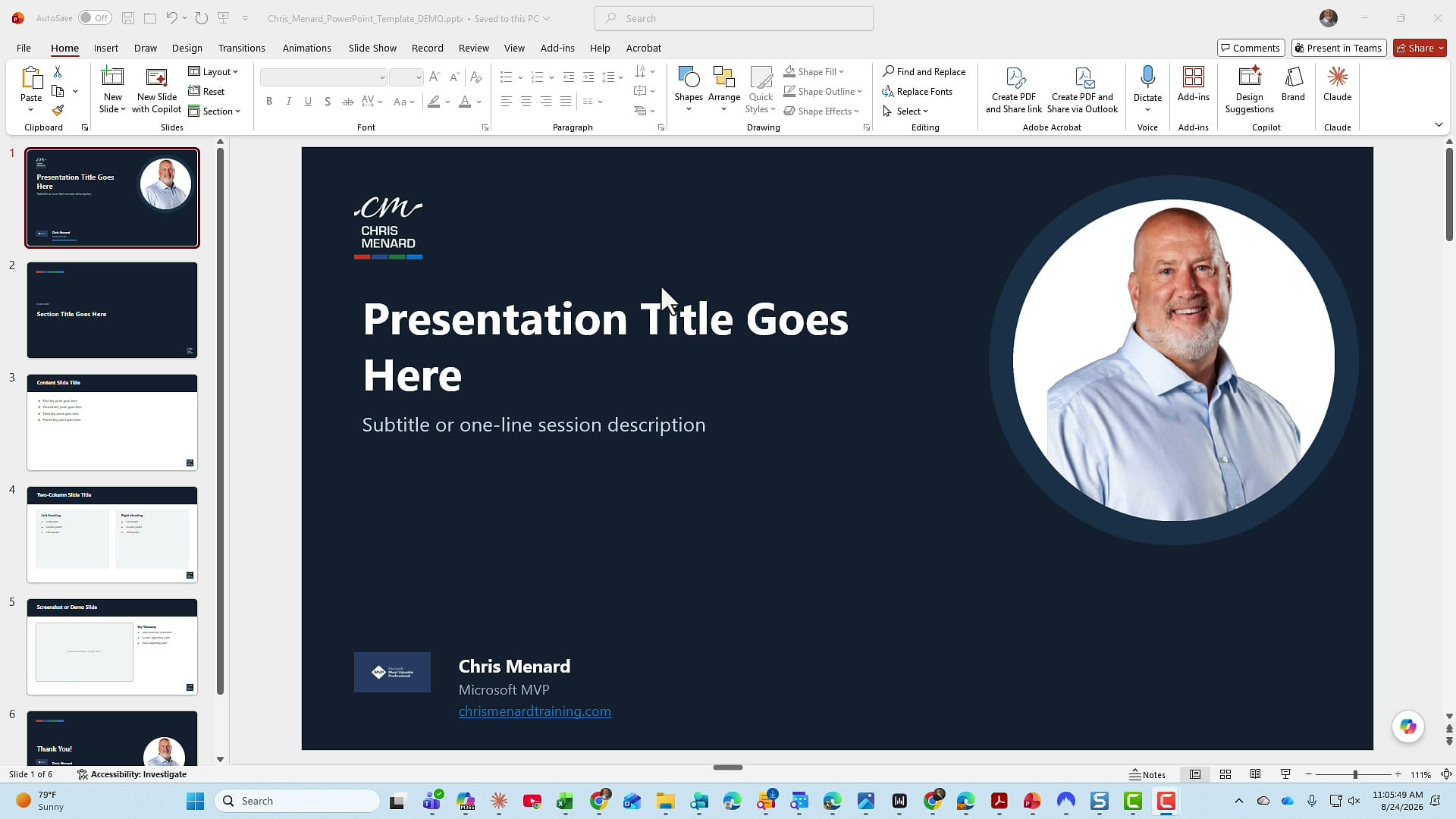This screenshot has height=819, width=1456.
Task: Open the Transitions tab
Action: coord(241,48)
